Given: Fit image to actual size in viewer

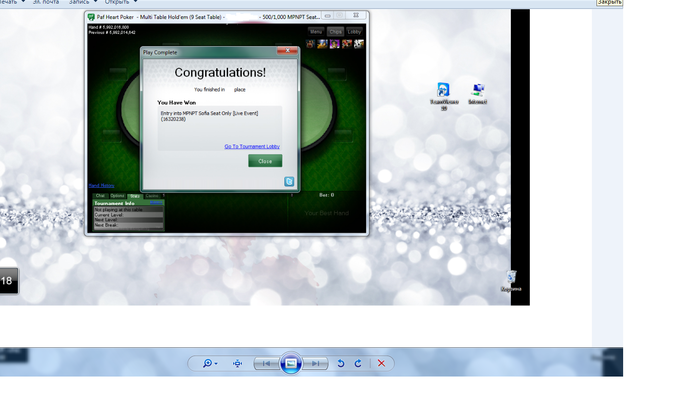Looking at the screenshot, I should (x=238, y=363).
